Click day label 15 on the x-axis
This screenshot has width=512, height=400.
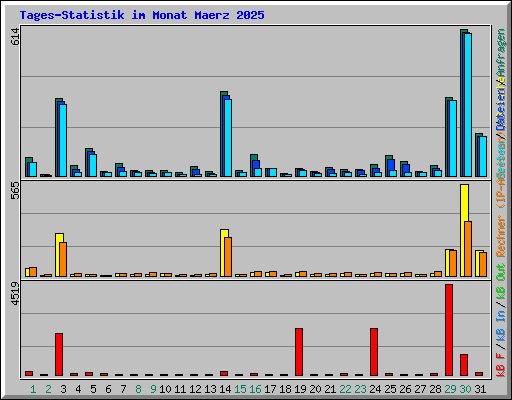pos(240,389)
